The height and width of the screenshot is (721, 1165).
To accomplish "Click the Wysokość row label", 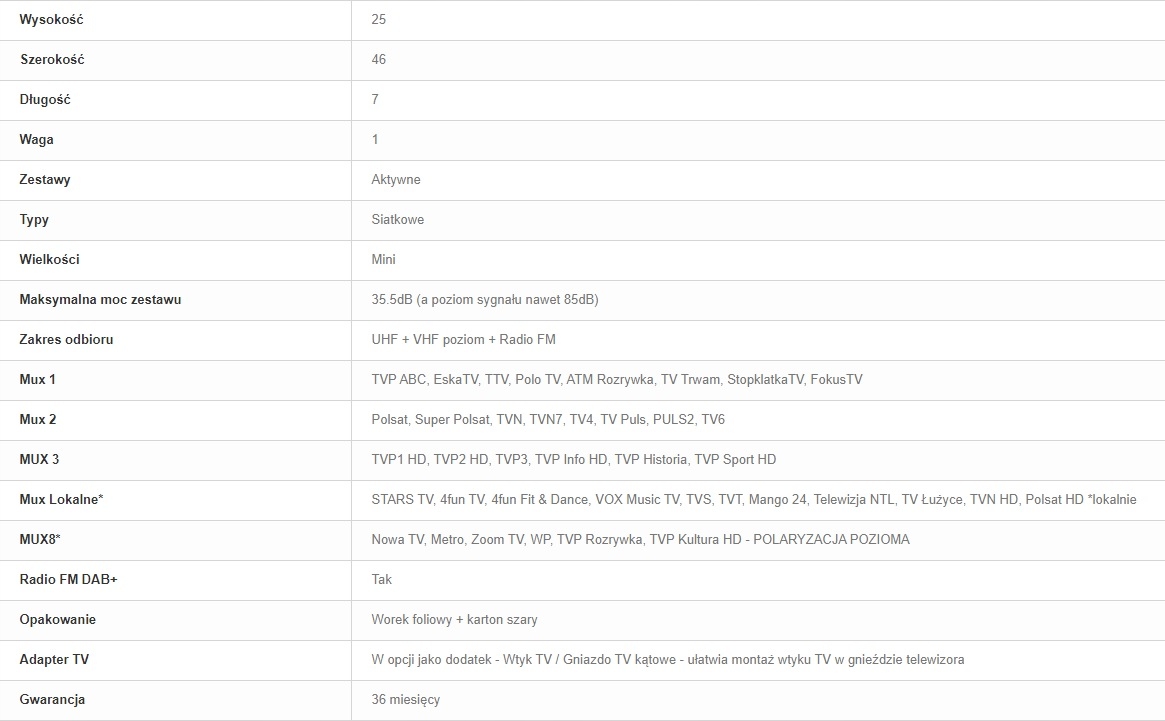I will pyautogui.click(x=51, y=19).
